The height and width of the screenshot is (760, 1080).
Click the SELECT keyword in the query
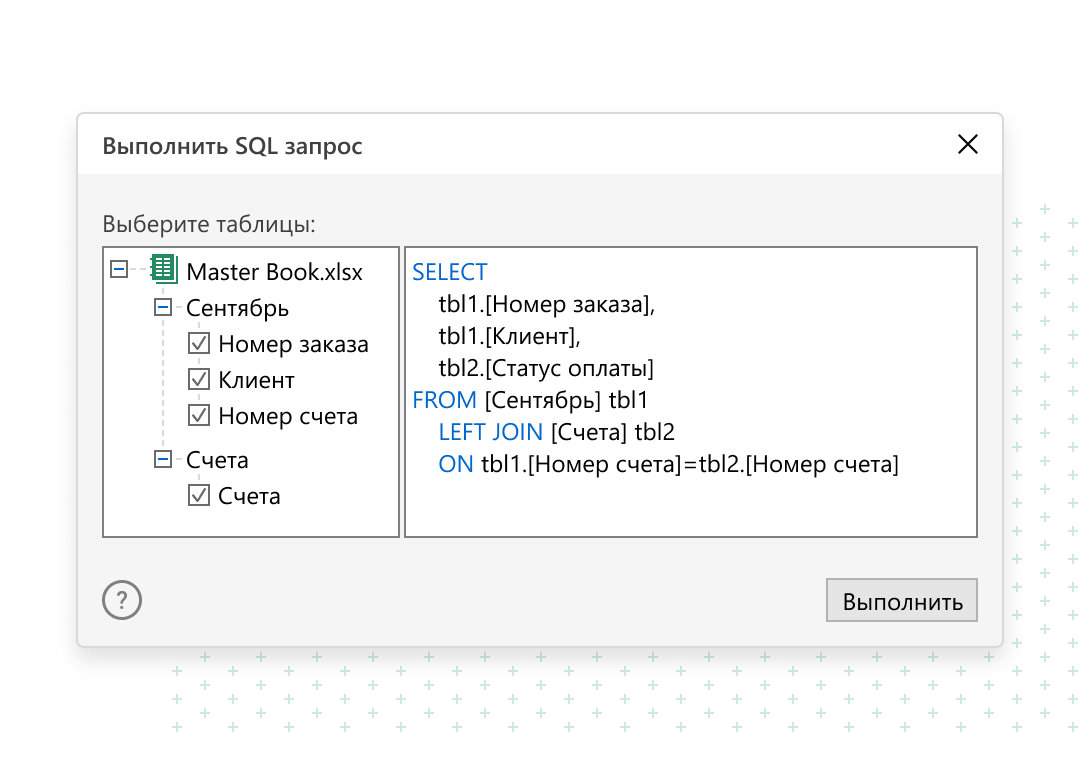click(x=449, y=271)
